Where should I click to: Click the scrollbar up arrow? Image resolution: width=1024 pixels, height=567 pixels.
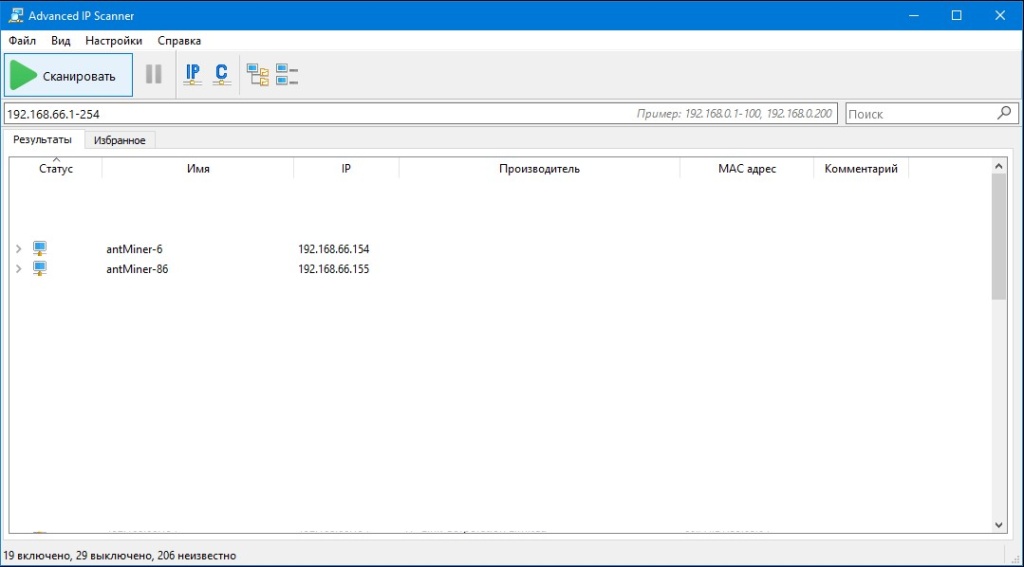click(x=999, y=166)
